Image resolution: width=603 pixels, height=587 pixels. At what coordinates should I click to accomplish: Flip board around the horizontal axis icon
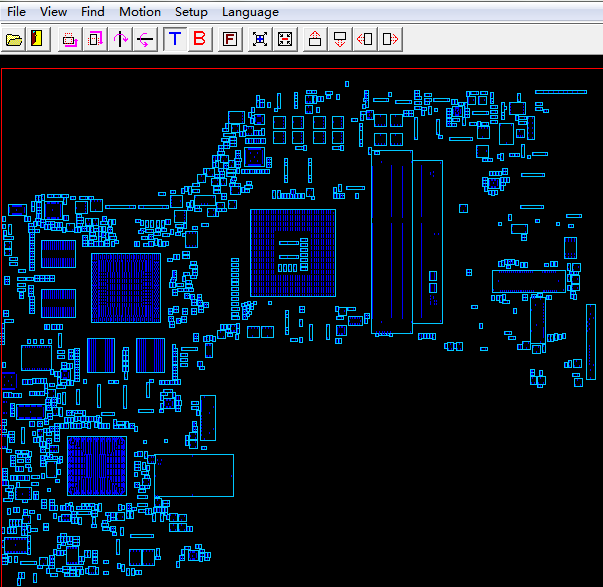(145, 39)
